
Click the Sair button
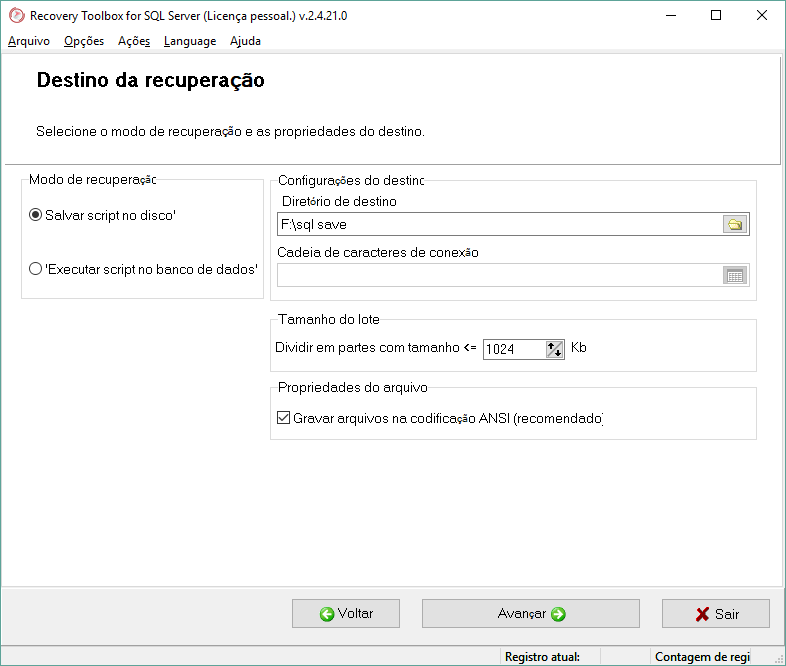coord(716,613)
